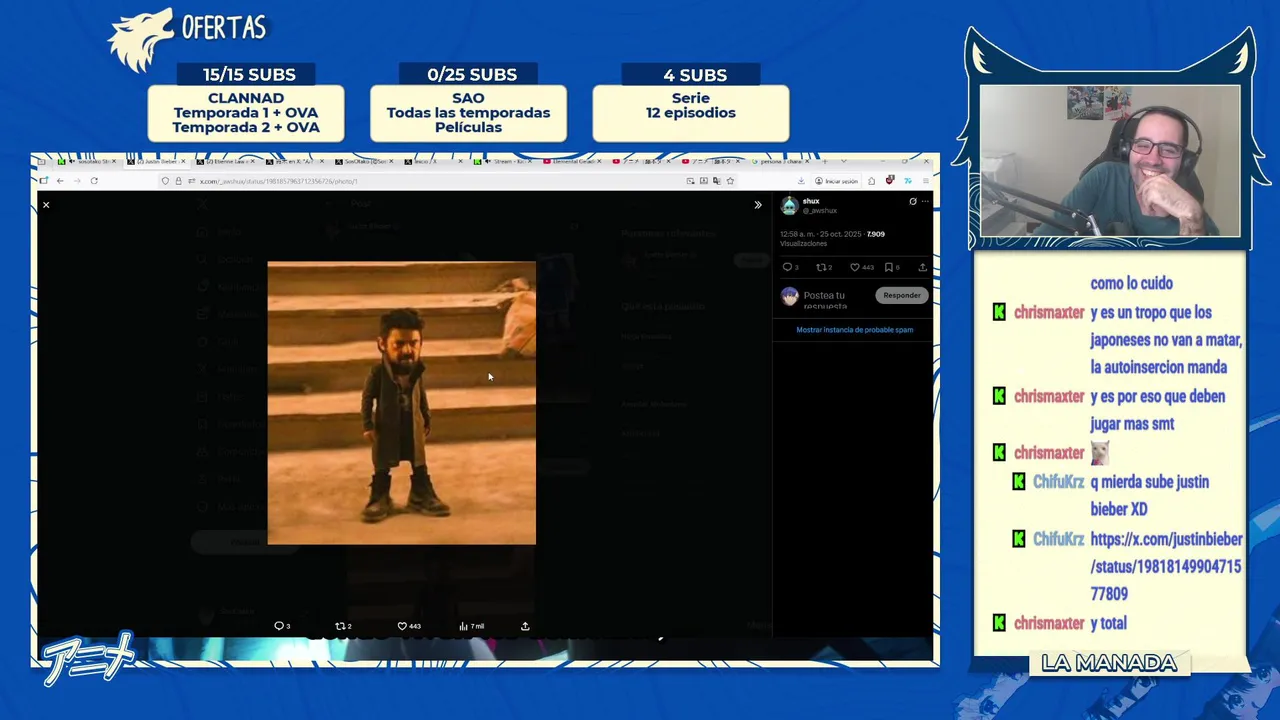1280x720 pixels.
Task: Click share icon in the side panel
Action: pos(922,267)
